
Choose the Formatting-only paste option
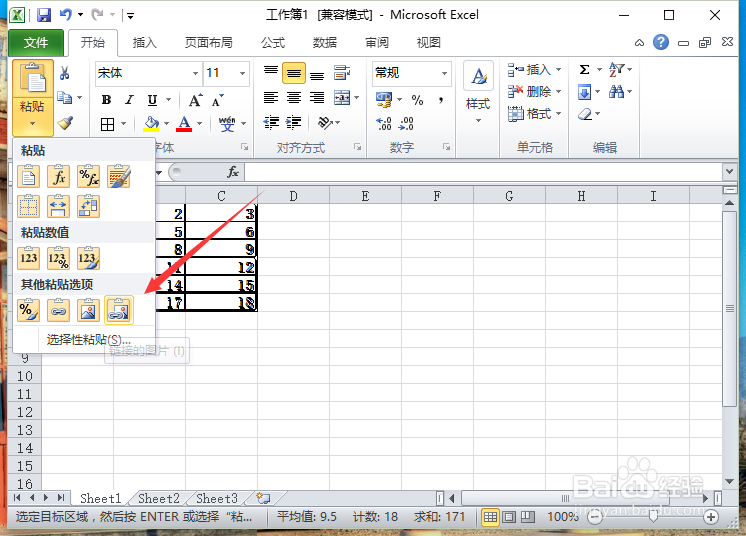(x=29, y=310)
